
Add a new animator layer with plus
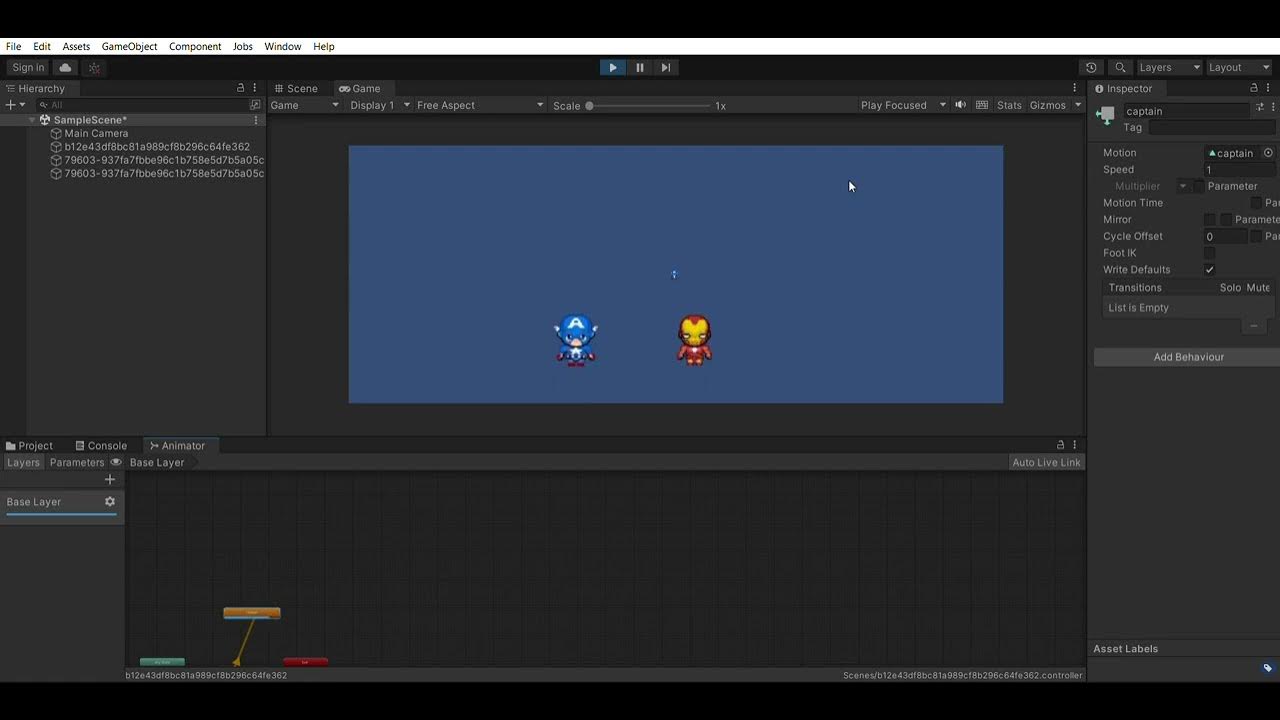pyautogui.click(x=110, y=479)
